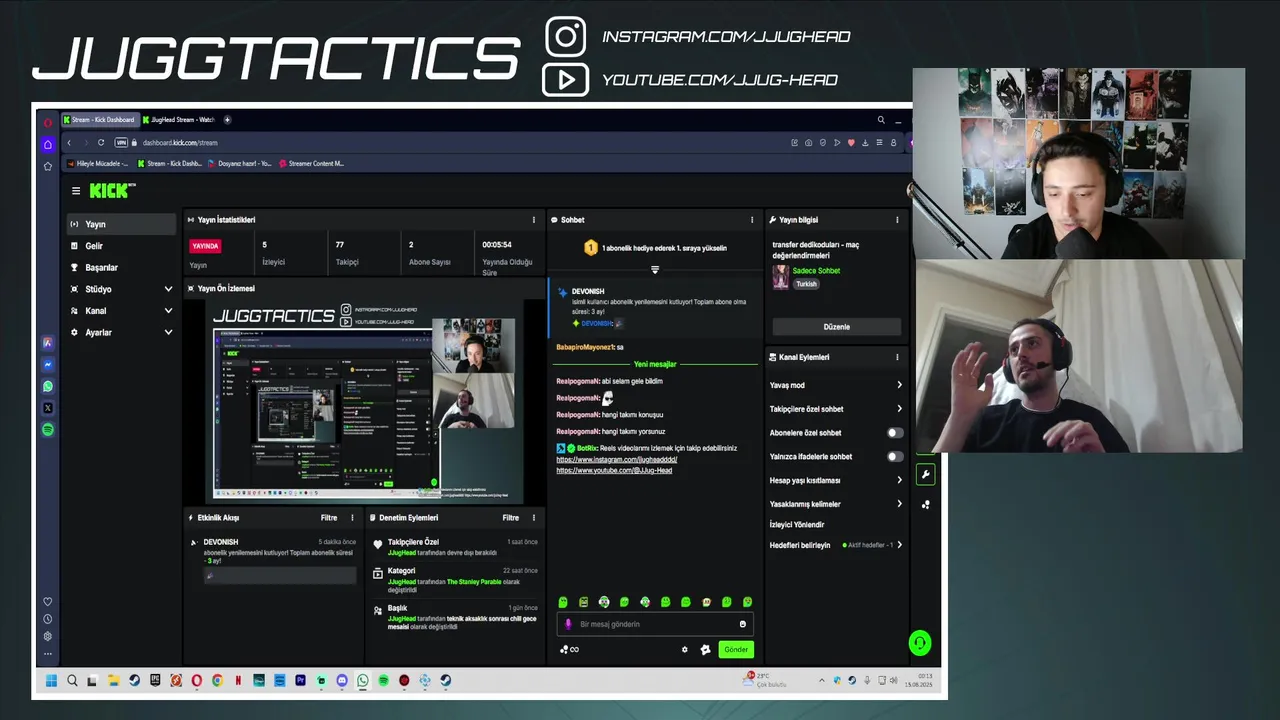The width and height of the screenshot is (1280, 720).
Task: Open WhatsApp in the Opera sidebar
Action: (47, 386)
